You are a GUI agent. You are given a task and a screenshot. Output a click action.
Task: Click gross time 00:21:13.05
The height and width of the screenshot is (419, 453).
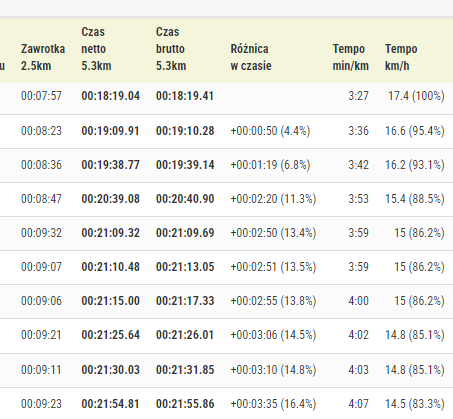(x=185, y=267)
